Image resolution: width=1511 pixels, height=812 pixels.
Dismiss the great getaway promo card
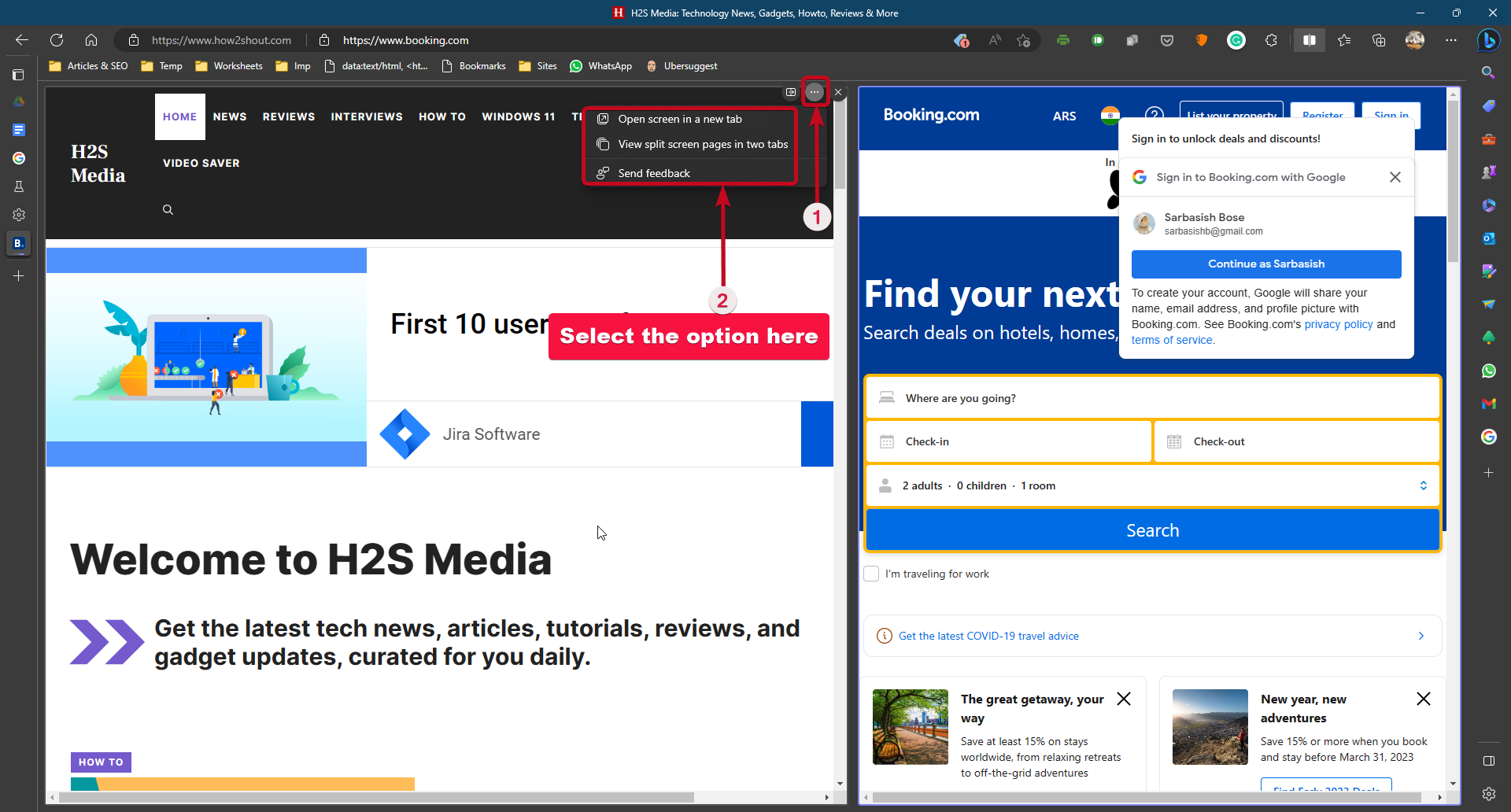[x=1124, y=699]
